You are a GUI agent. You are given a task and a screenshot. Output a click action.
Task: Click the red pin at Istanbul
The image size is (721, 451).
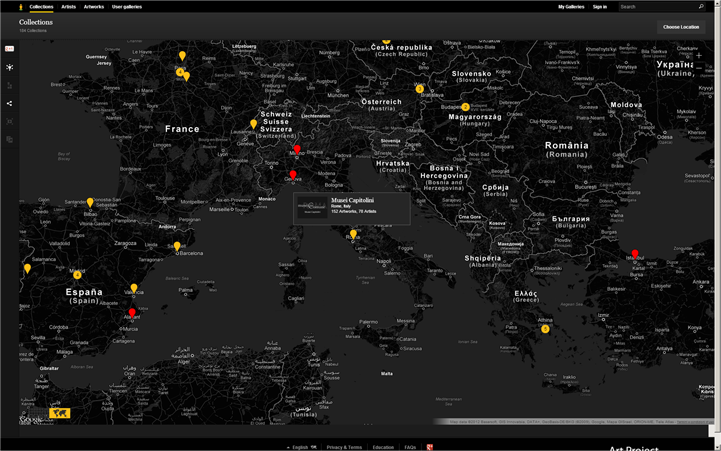[635, 254]
